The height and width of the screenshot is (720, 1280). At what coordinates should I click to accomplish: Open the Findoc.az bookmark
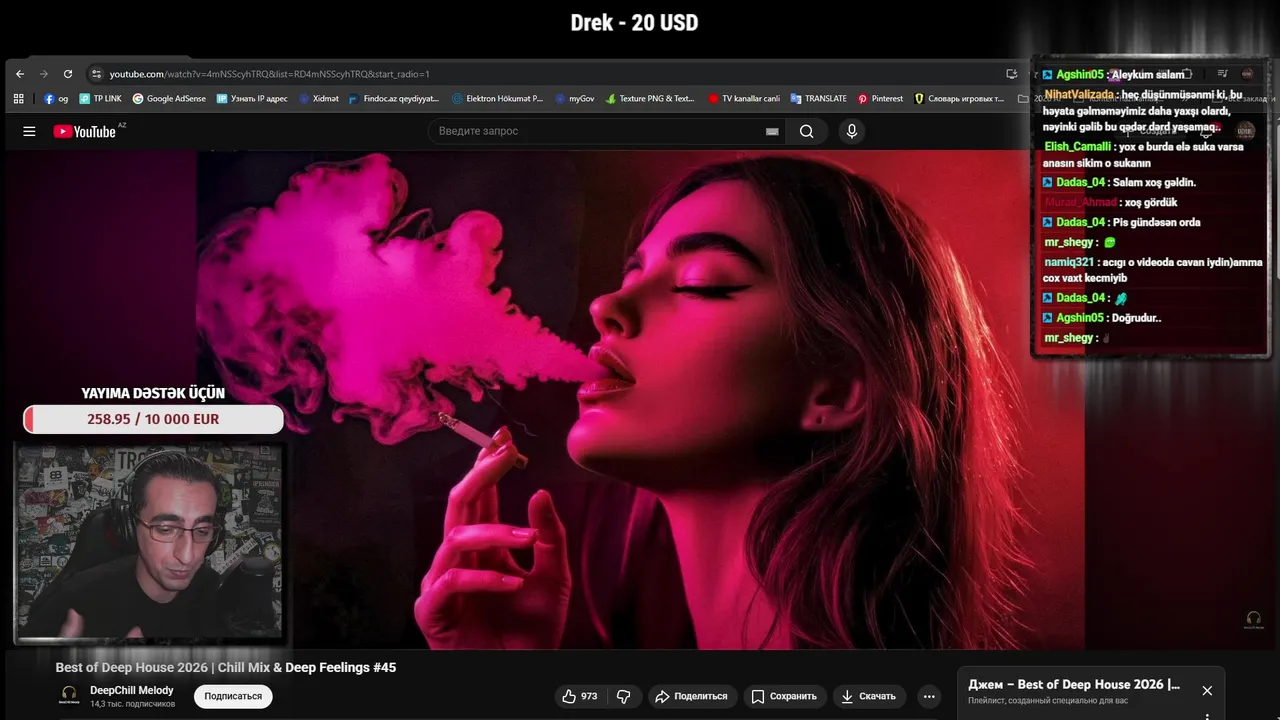pos(393,99)
